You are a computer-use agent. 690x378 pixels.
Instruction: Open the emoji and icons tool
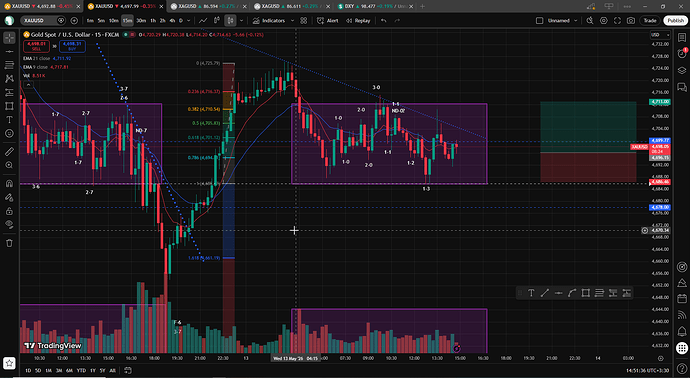(x=9, y=133)
